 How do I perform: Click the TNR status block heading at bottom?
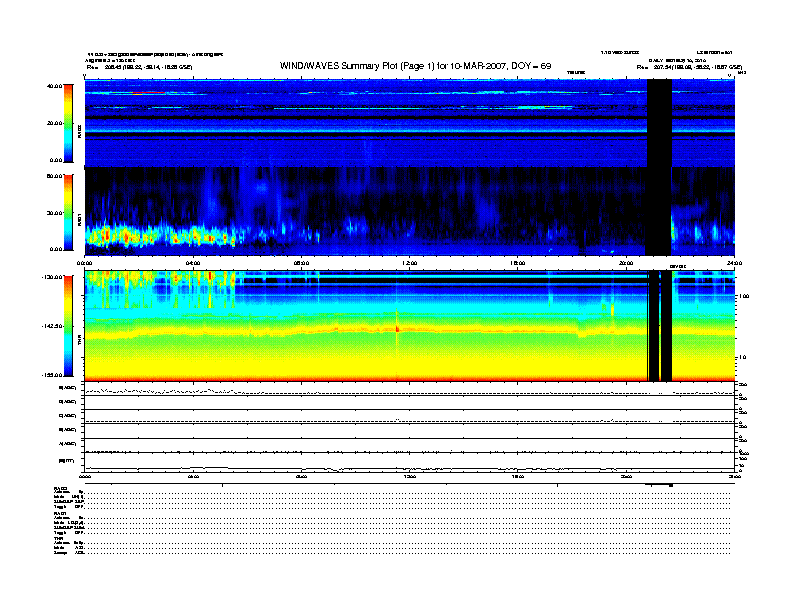pos(58,539)
